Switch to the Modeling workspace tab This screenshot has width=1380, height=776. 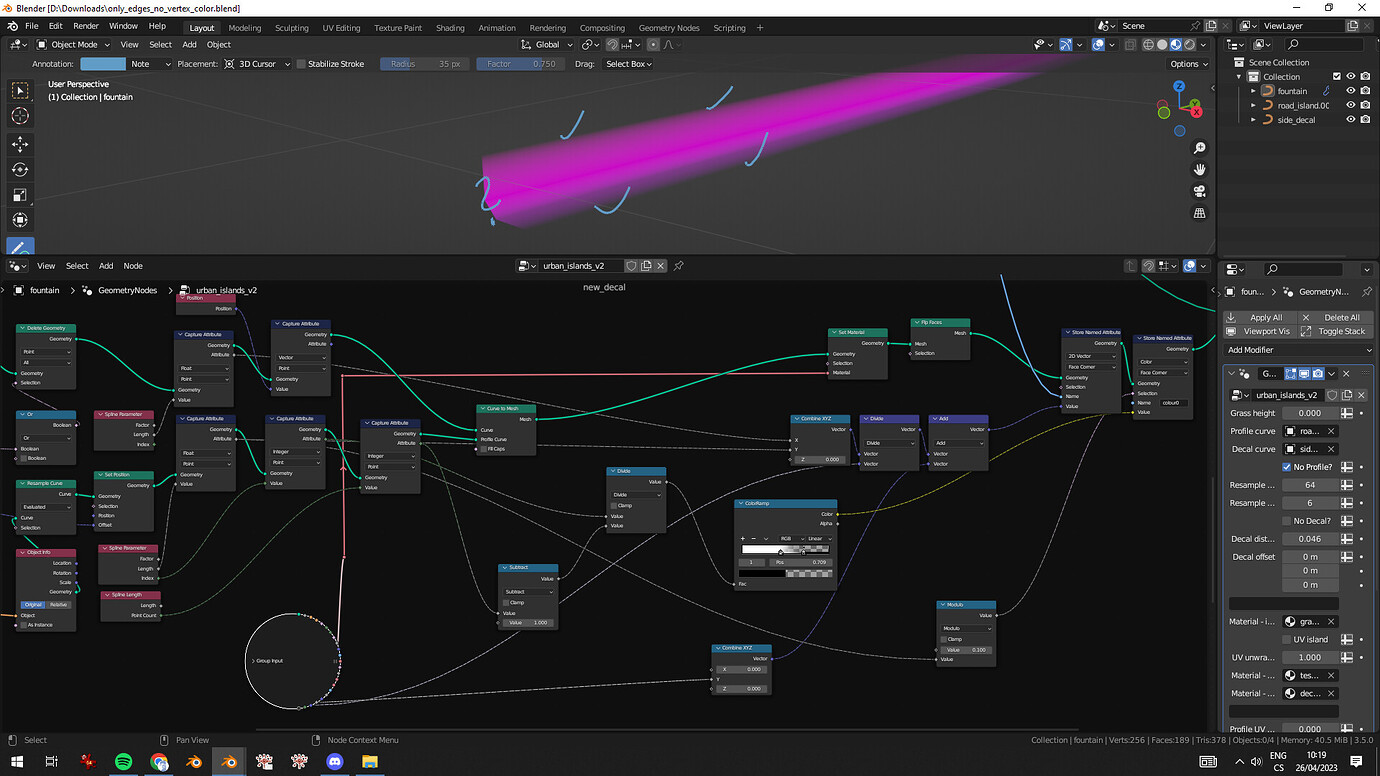(244, 28)
